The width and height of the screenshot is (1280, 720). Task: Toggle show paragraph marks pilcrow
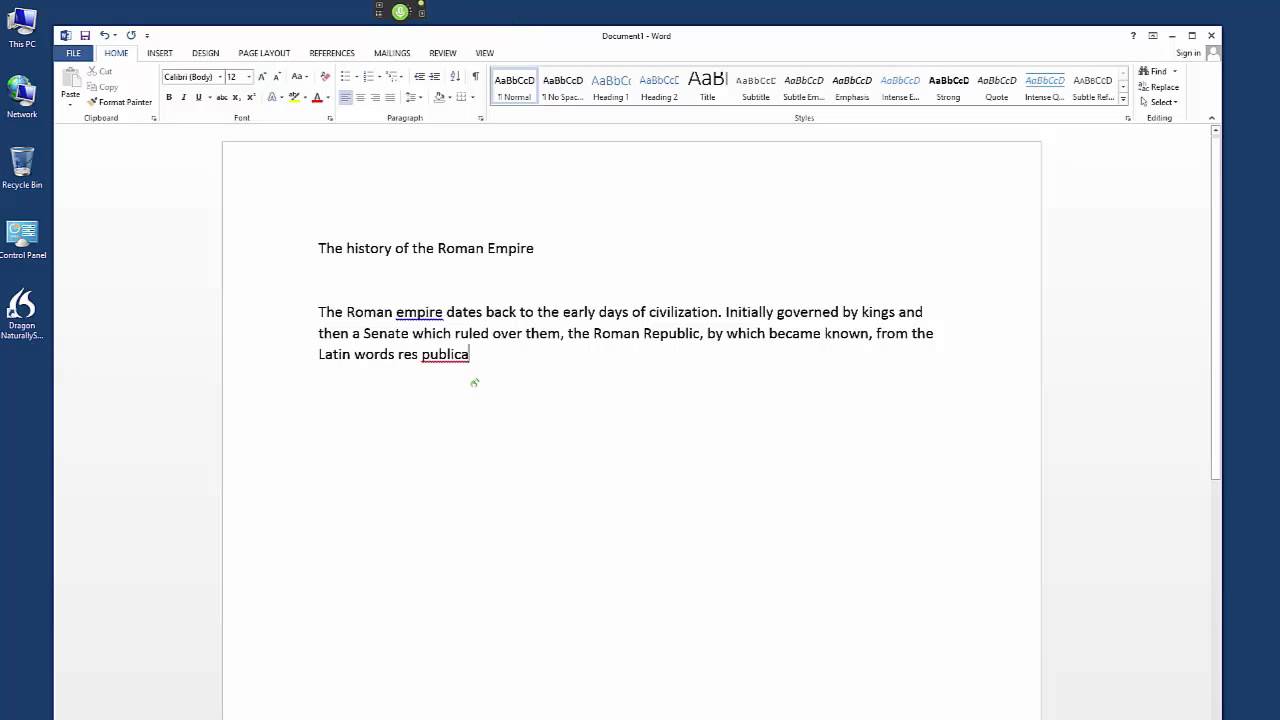click(475, 77)
